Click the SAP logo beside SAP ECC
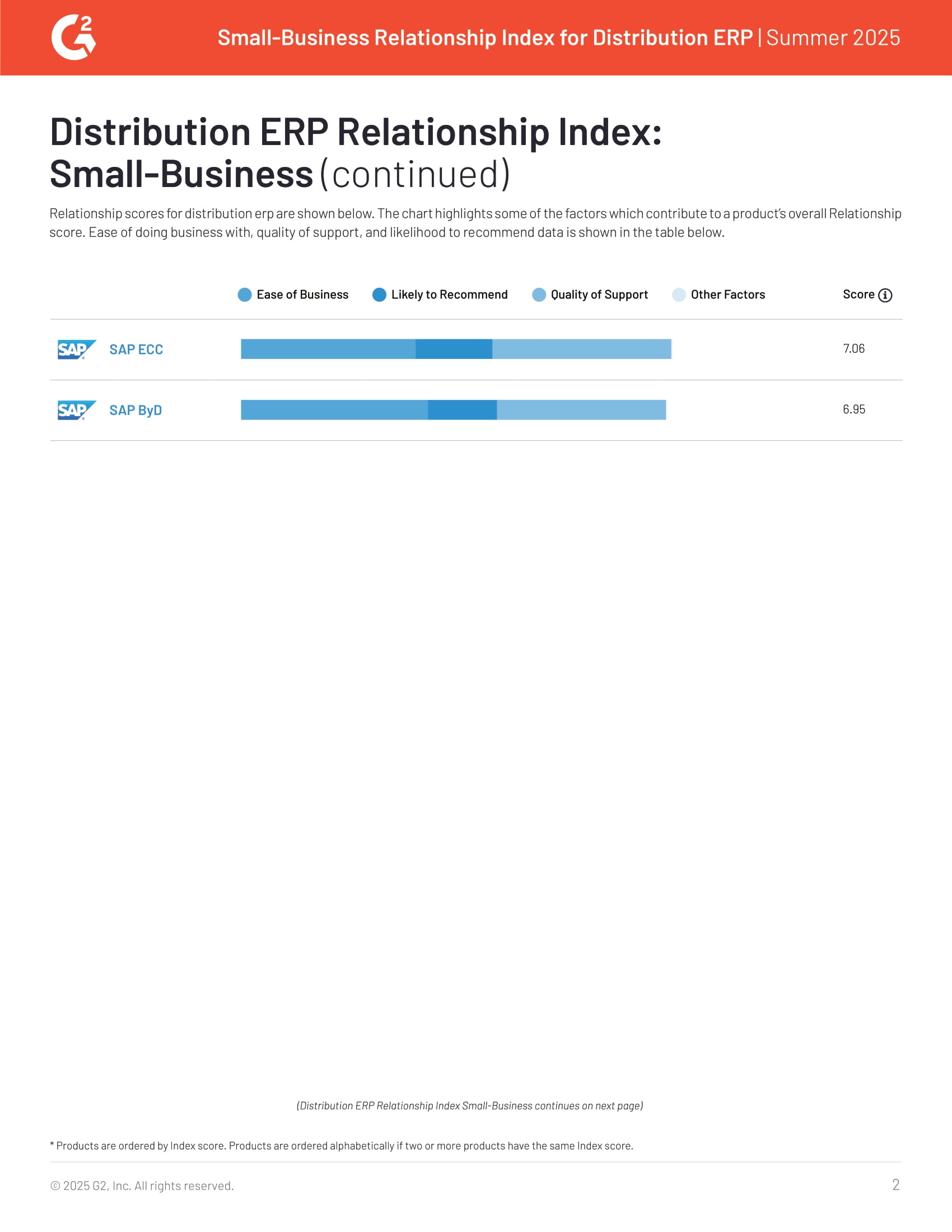 point(76,350)
